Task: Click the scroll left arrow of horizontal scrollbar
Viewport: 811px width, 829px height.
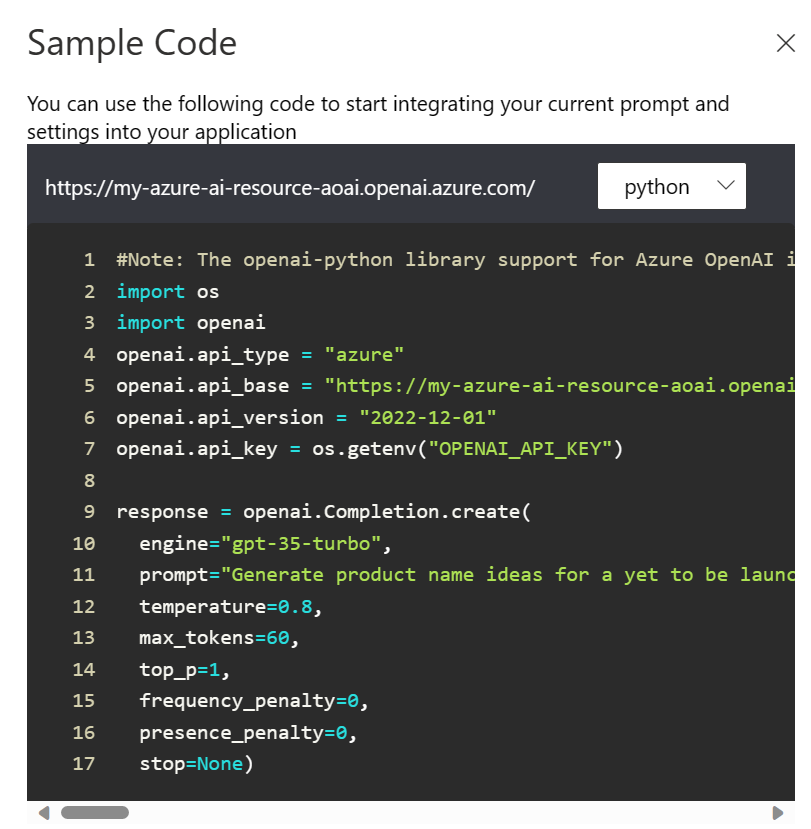Action: point(44,813)
